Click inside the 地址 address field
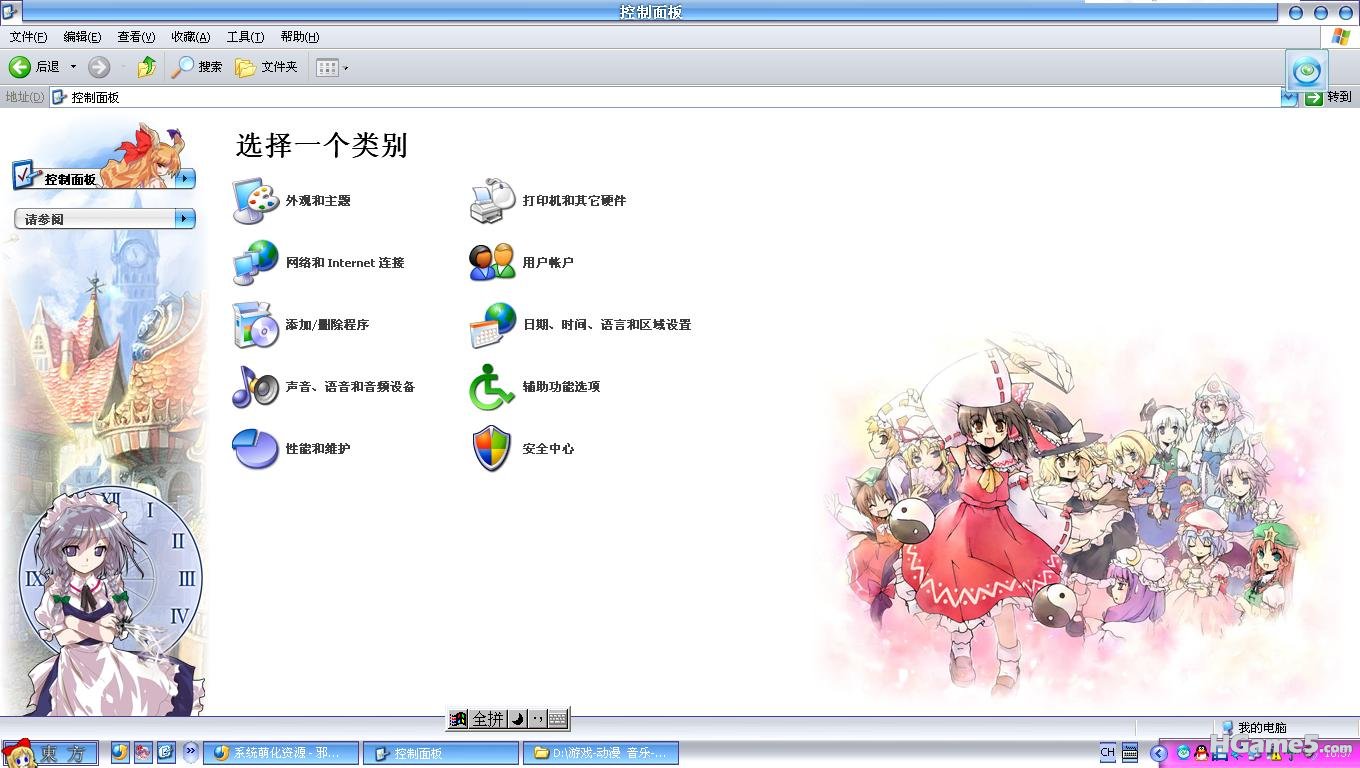1360x768 pixels. (665, 97)
